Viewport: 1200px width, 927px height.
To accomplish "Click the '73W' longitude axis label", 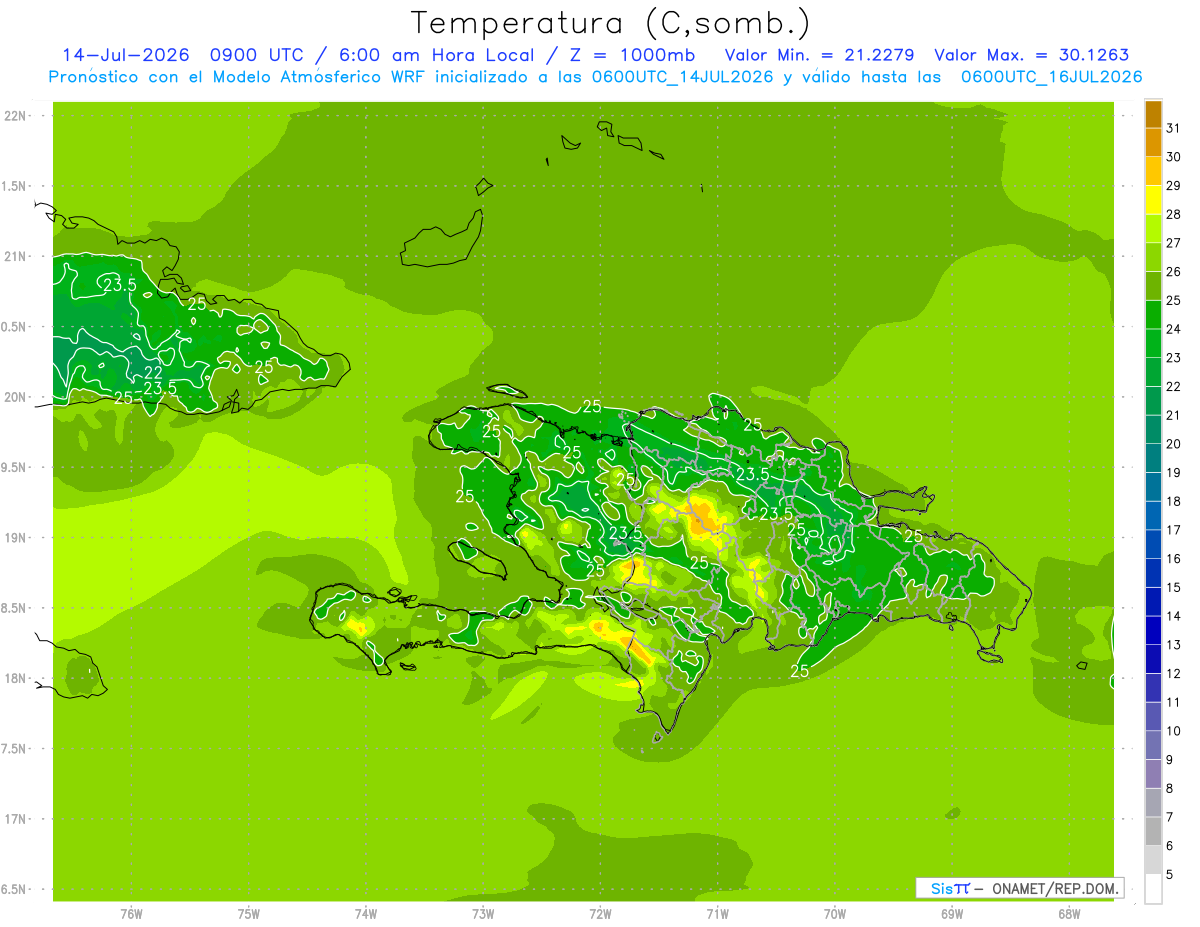I will tap(483, 914).
